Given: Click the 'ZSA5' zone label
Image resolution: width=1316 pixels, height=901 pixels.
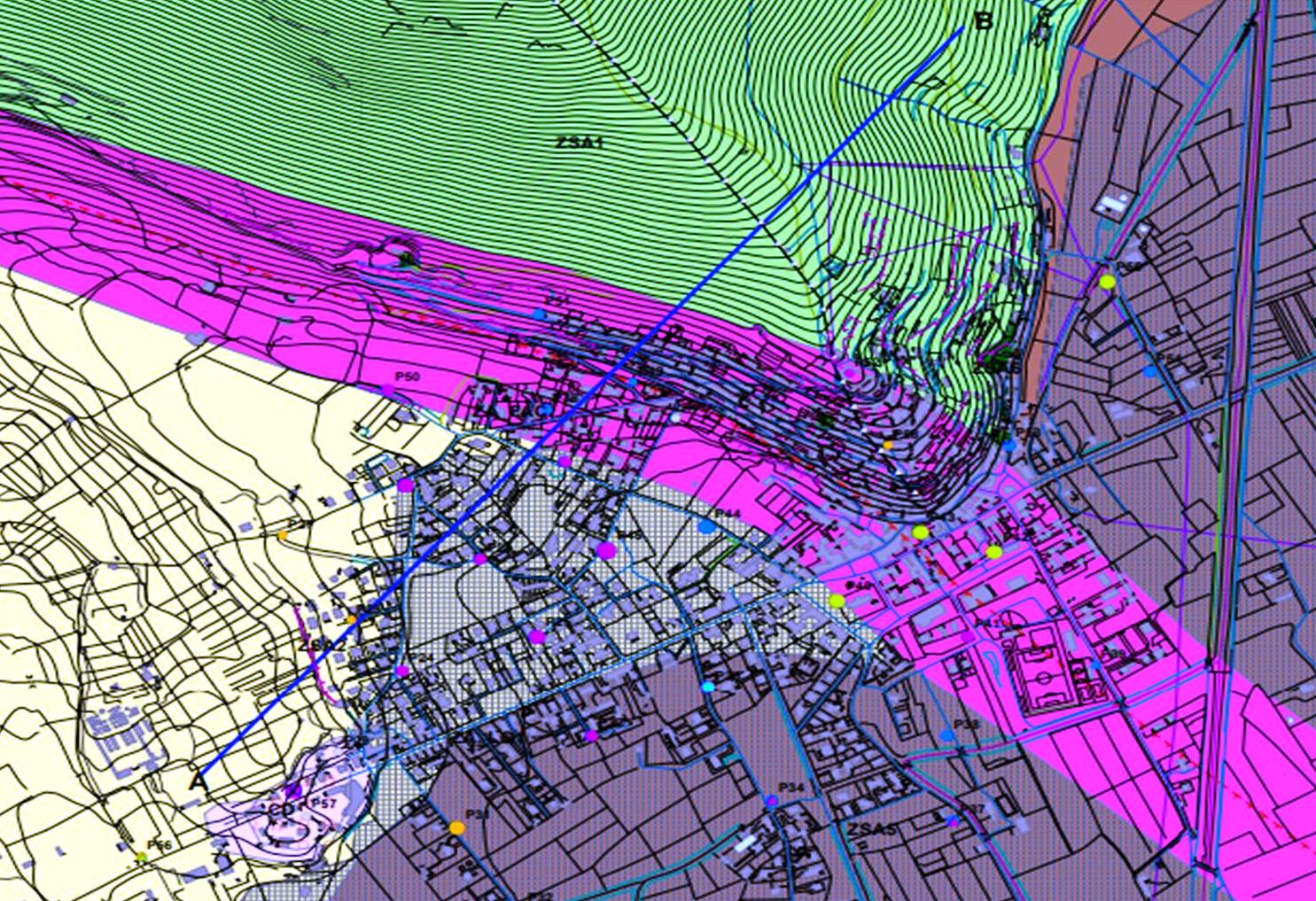Looking at the screenshot, I should point(873,830).
